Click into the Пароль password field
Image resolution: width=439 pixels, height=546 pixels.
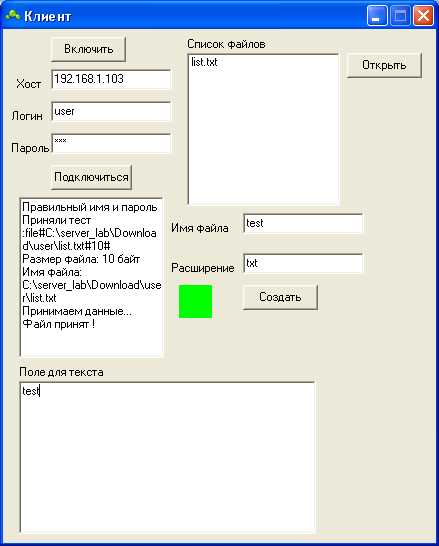pyautogui.click(x=111, y=143)
